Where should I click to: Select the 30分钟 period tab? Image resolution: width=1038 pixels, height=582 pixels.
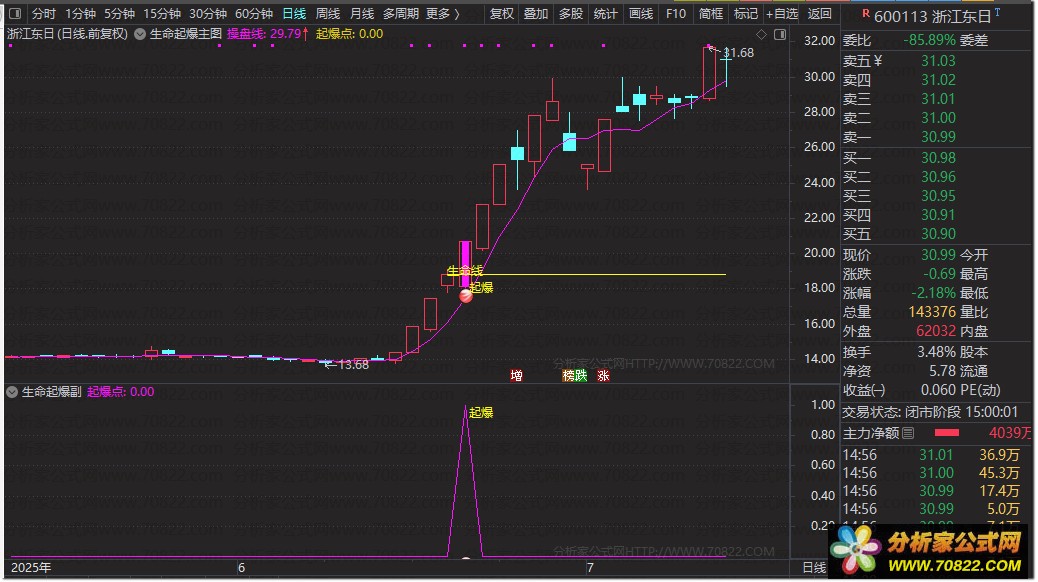tap(208, 13)
